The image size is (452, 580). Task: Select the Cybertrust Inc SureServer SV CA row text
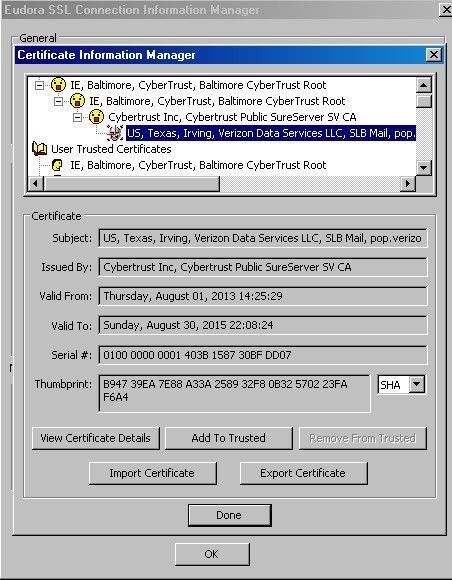click(232, 117)
